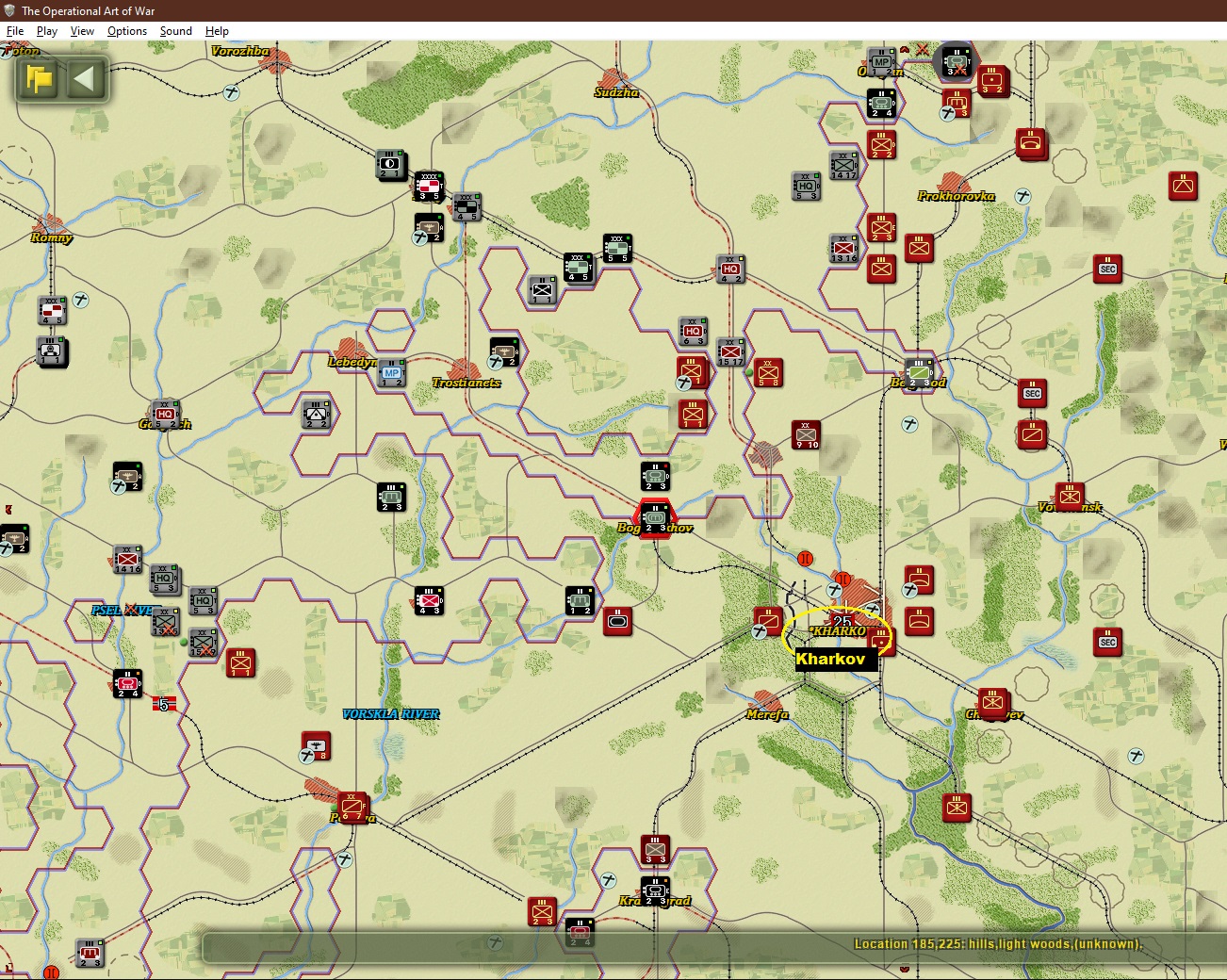Select the SEC unit east of Kharkov

click(x=1107, y=643)
